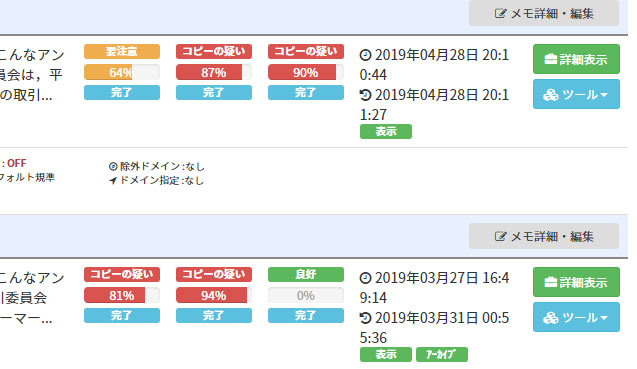Click 完了 status under the 87% bar
Screen dimensions: 637x369
point(214,92)
